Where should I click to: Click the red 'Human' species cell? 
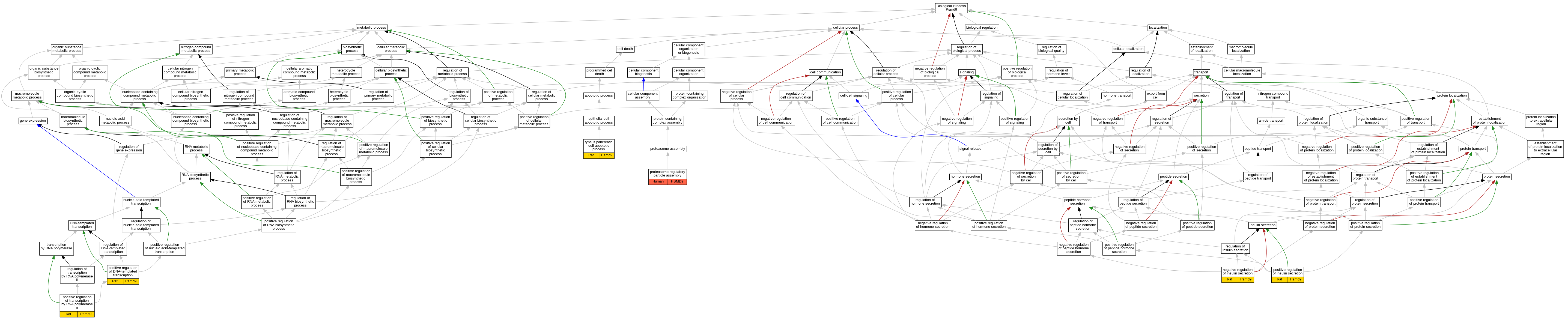click(658, 181)
